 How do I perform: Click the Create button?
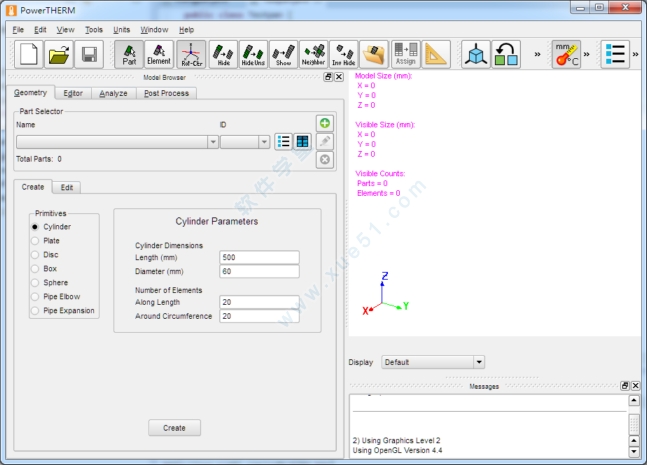(x=175, y=428)
